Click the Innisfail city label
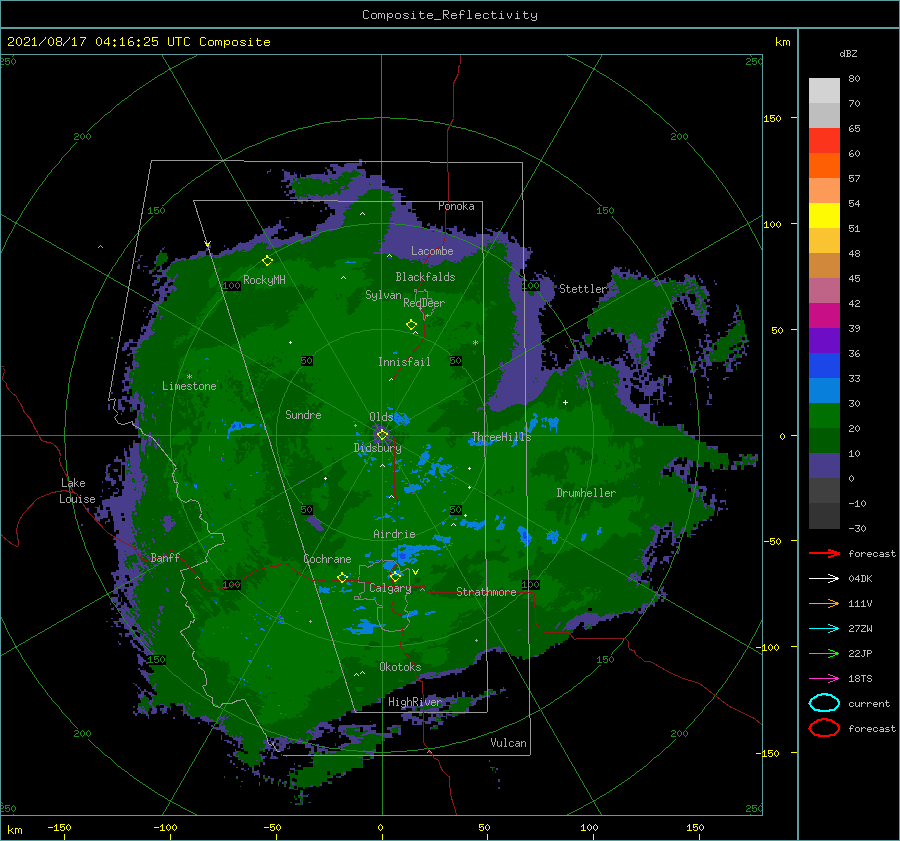Viewport: 900px width, 841px height. pos(404,362)
